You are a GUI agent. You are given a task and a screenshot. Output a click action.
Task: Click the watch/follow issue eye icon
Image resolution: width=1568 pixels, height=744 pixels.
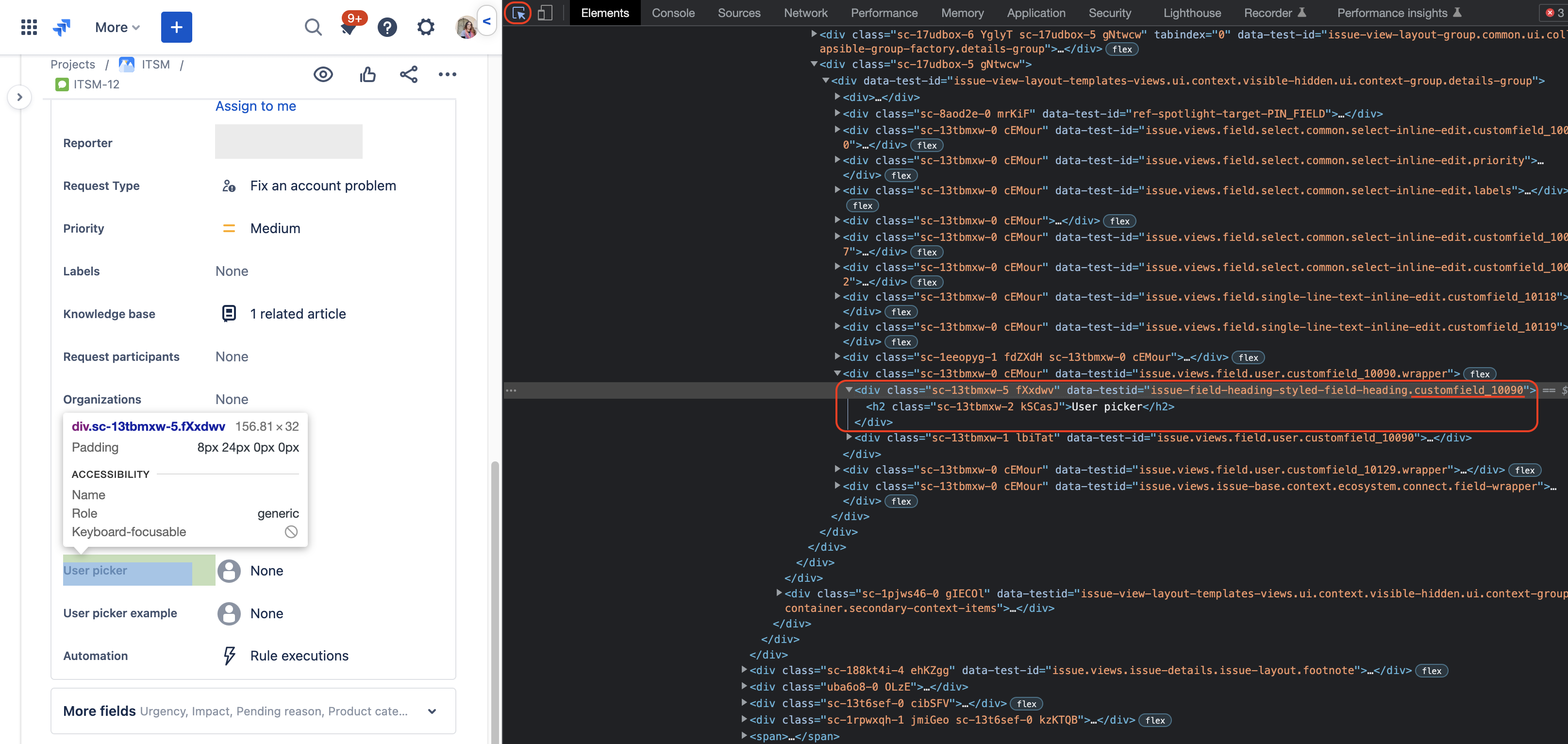click(x=323, y=74)
